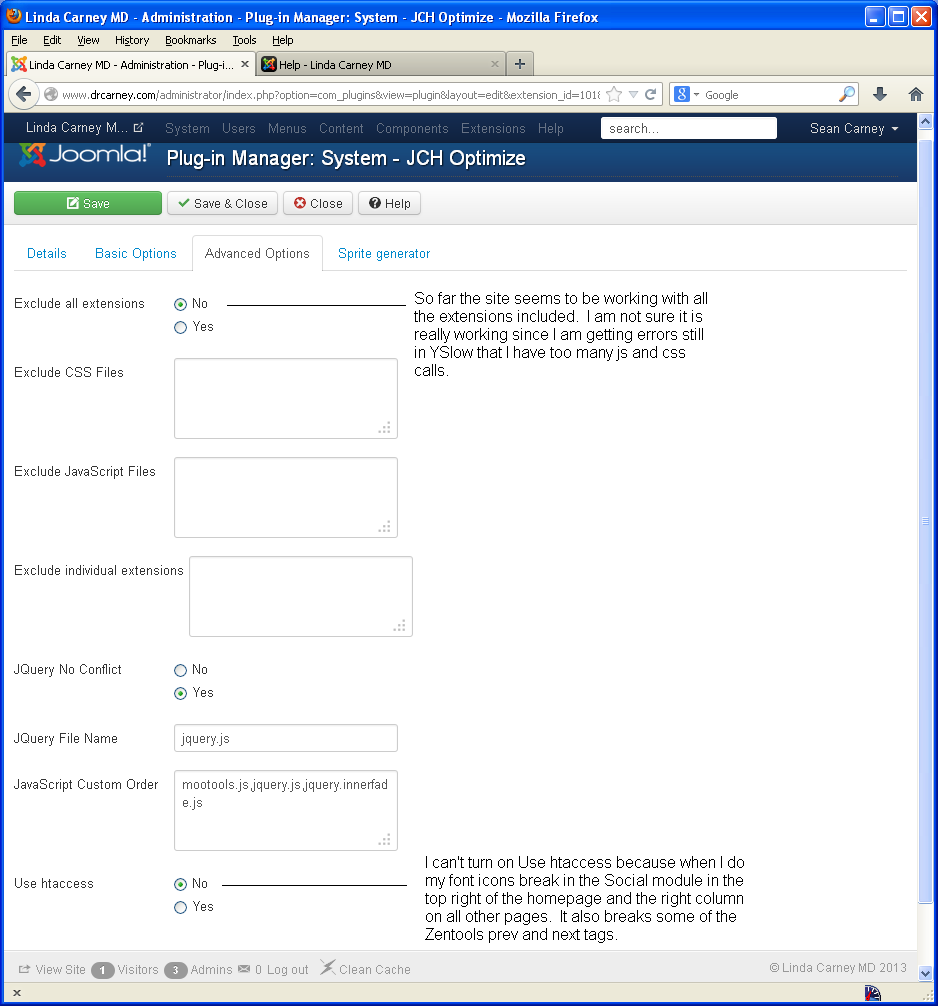Viewport: 938px width, 1006px height.
Task: Click the browser address bar URL
Action: 331,95
